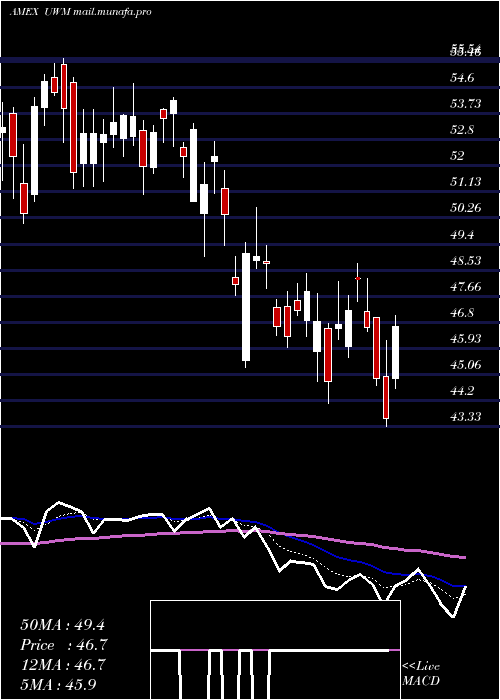Click the AMEX UWM chart title
Viewport: 500px width, 700px height.
coord(80,12)
